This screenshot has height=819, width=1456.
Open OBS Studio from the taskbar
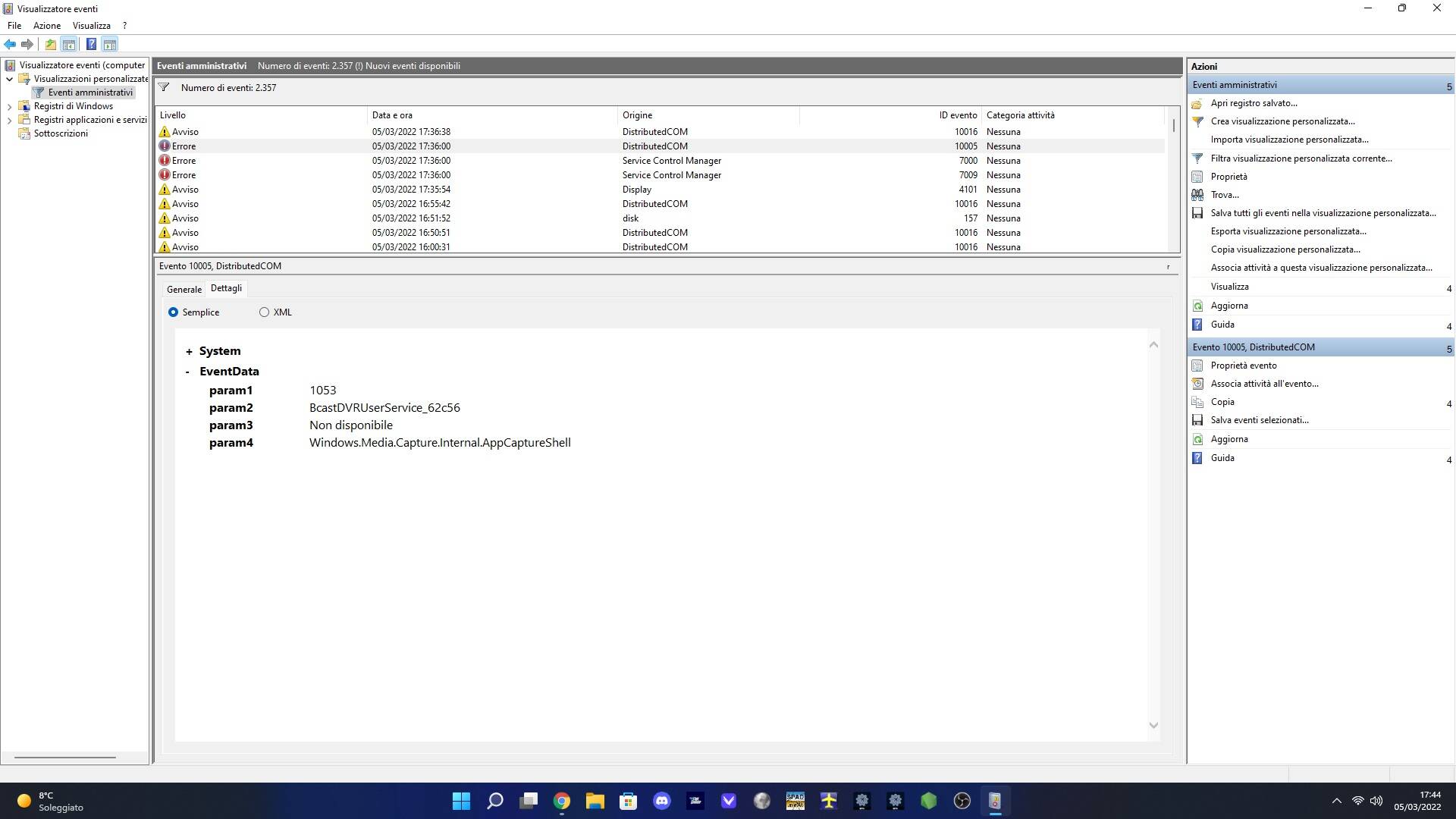click(x=962, y=801)
